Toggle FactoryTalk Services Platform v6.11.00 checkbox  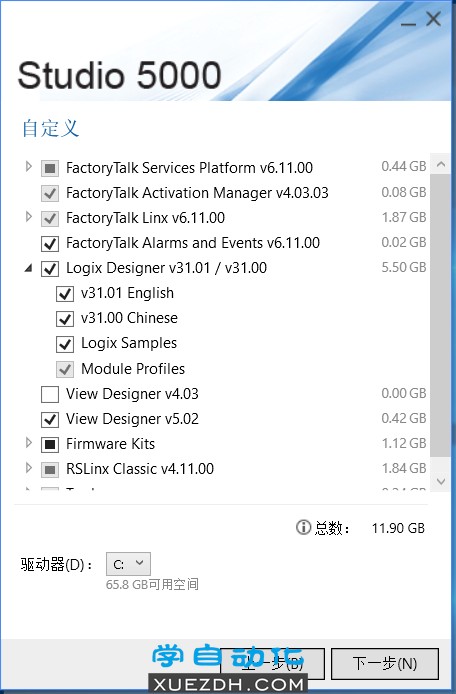point(50,168)
